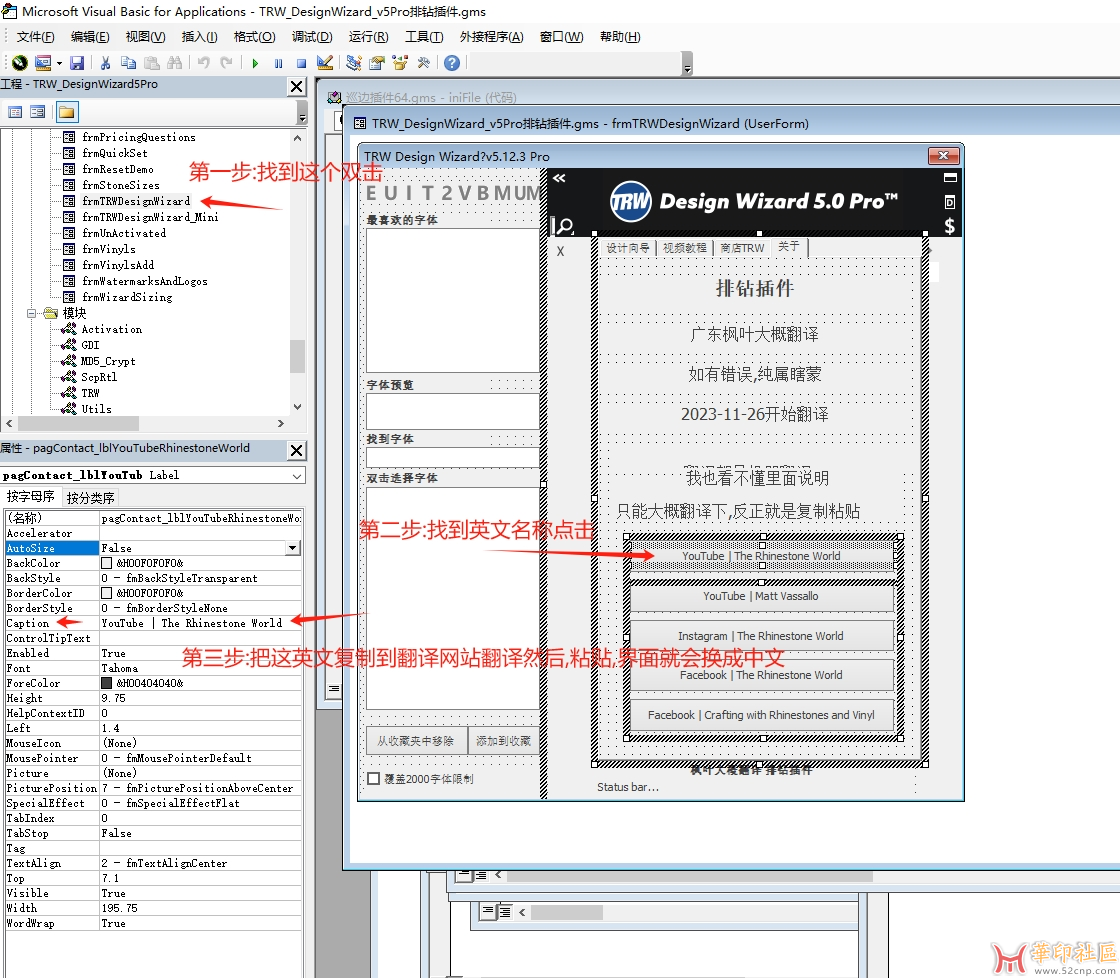Select the 设计向导 tab on the form
This screenshot has width=1120, height=978.
[x=628, y=247]
